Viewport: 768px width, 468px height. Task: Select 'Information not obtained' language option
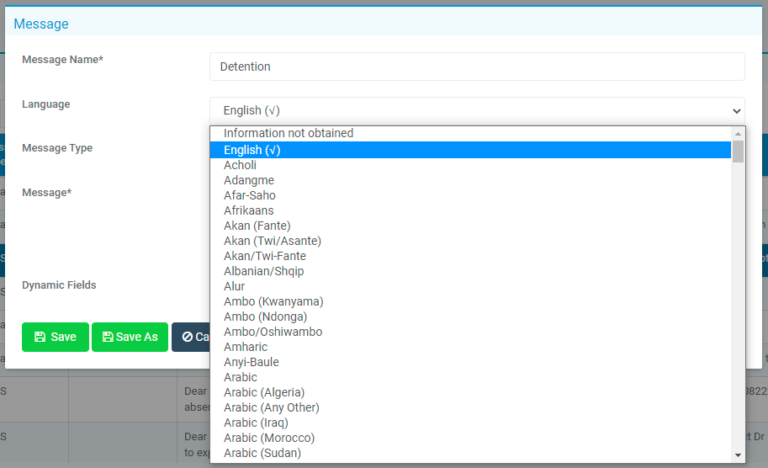point(288,133)
